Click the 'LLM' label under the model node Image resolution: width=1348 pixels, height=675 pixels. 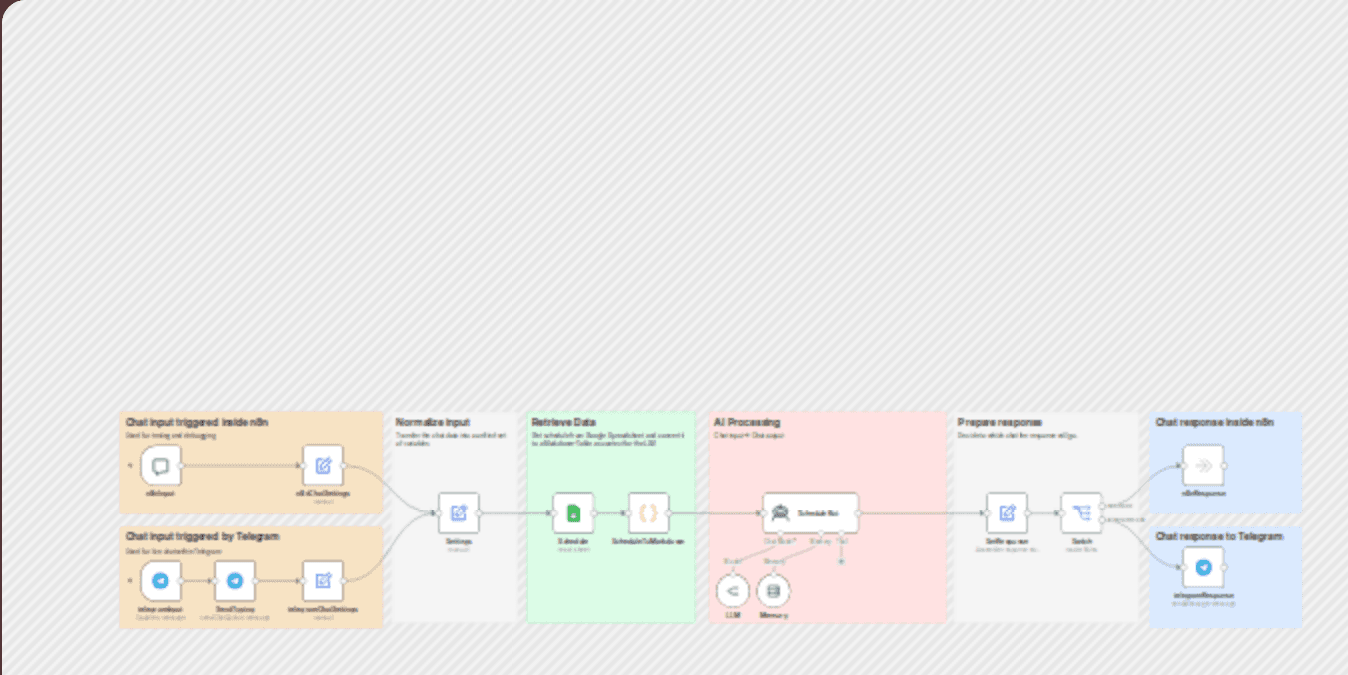[732, 615]
